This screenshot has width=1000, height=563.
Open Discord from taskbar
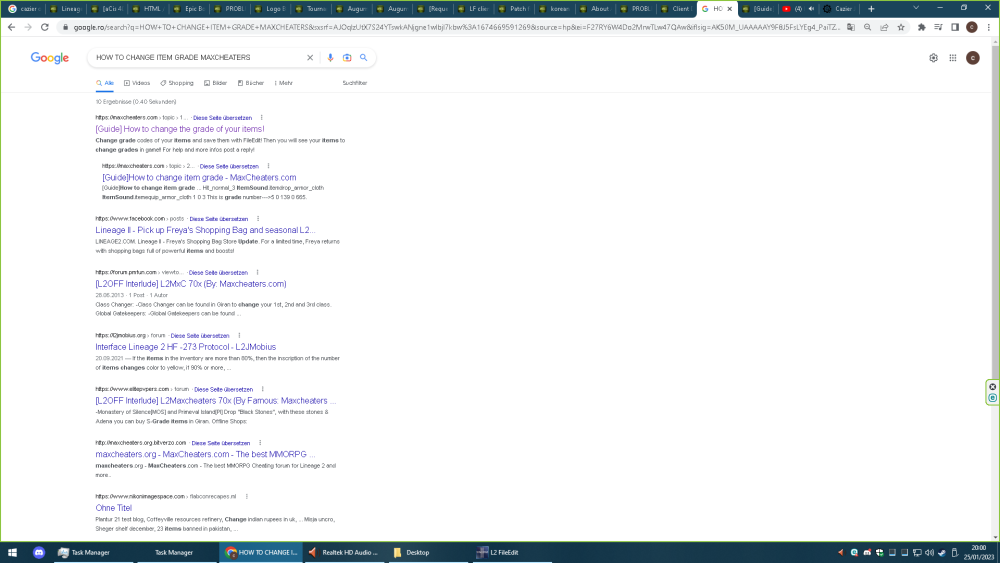click(x=39, y=553)
